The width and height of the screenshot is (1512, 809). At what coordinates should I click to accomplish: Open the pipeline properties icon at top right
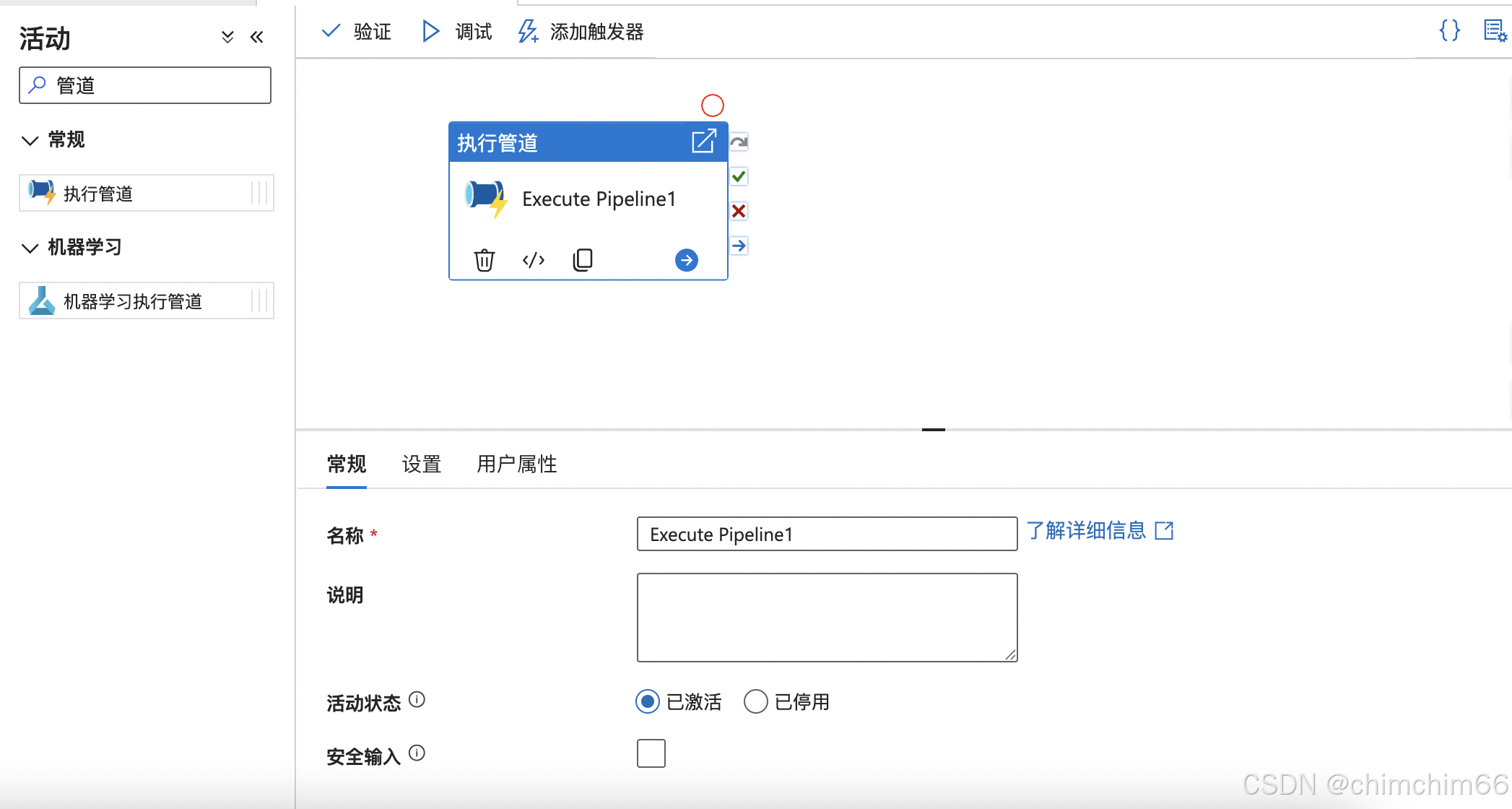(1494, 30)
